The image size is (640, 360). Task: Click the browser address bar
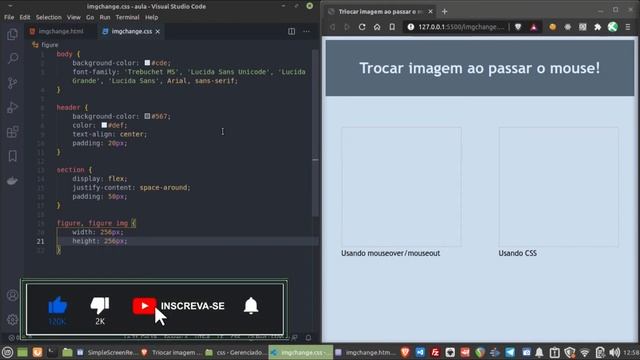point(461,27)
